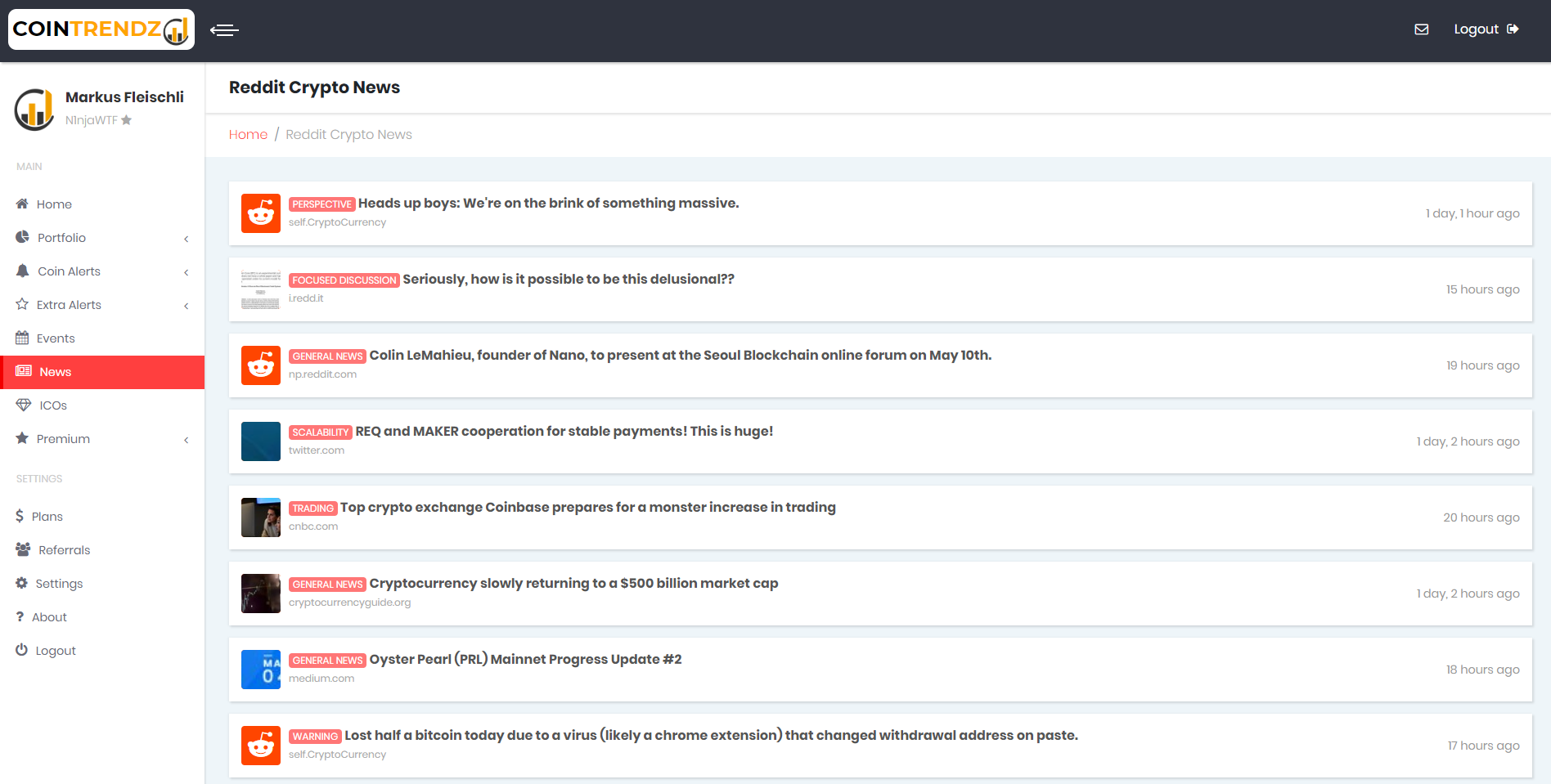Image resolution: width=1551 pixels, height=784 pixels.
Task: Click the Premium star icon
Action: (x=22, y=438)
